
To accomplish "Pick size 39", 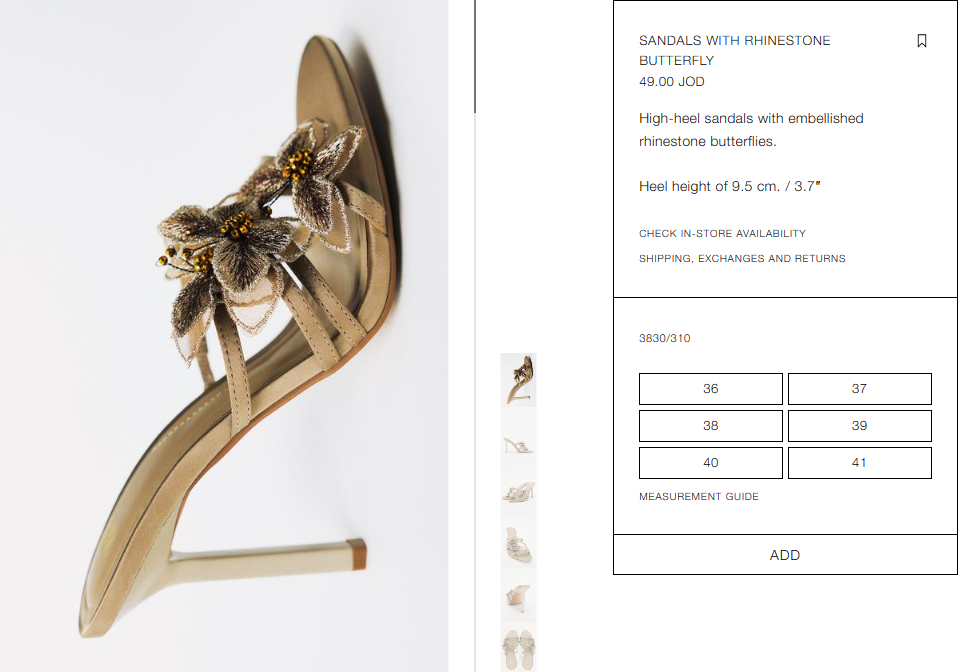I will tap(860, 426).
